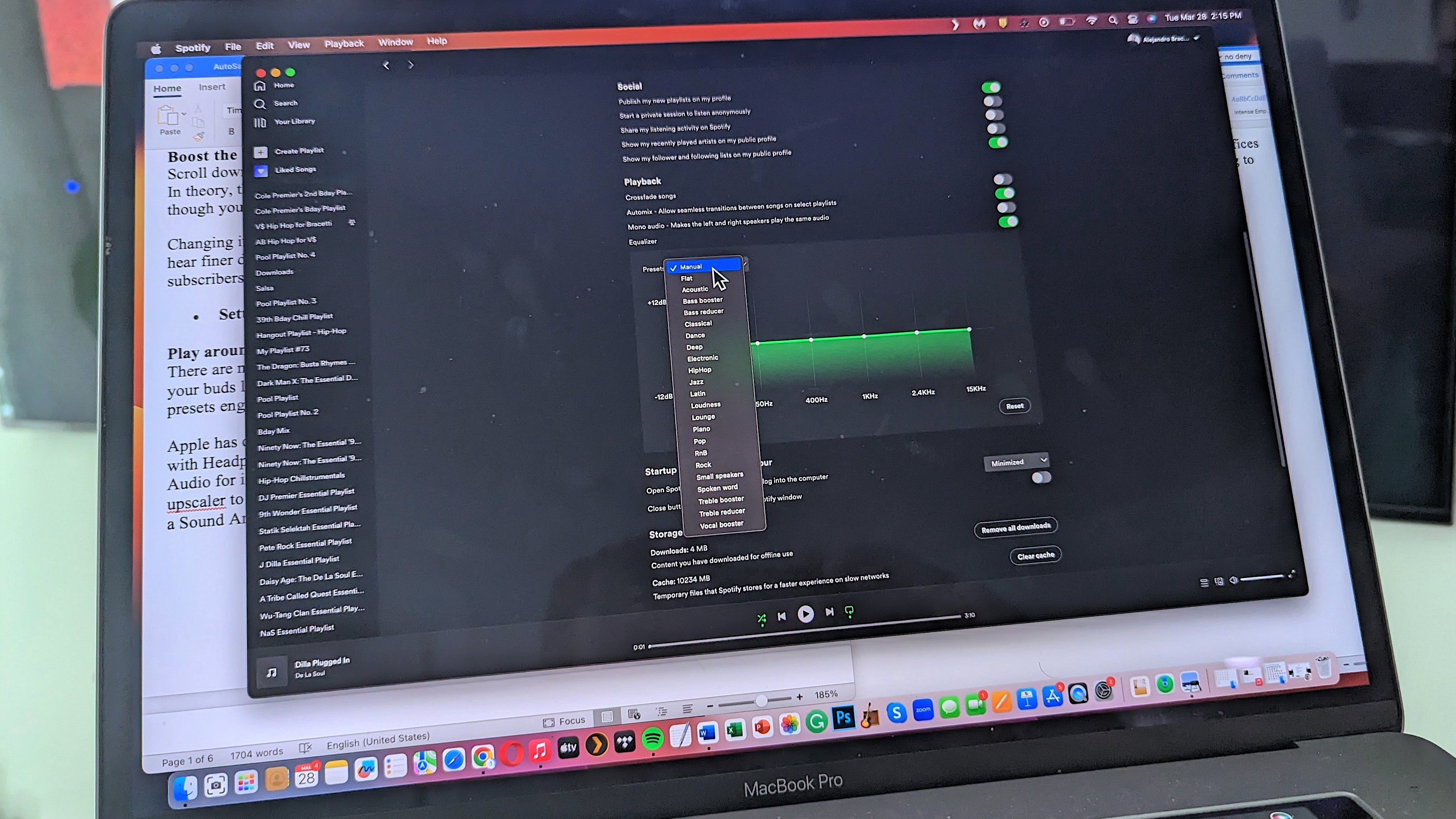Viewport: 1456px width, 819px height.
Task: Select the Bass booster preset
Action: point(703,300)
